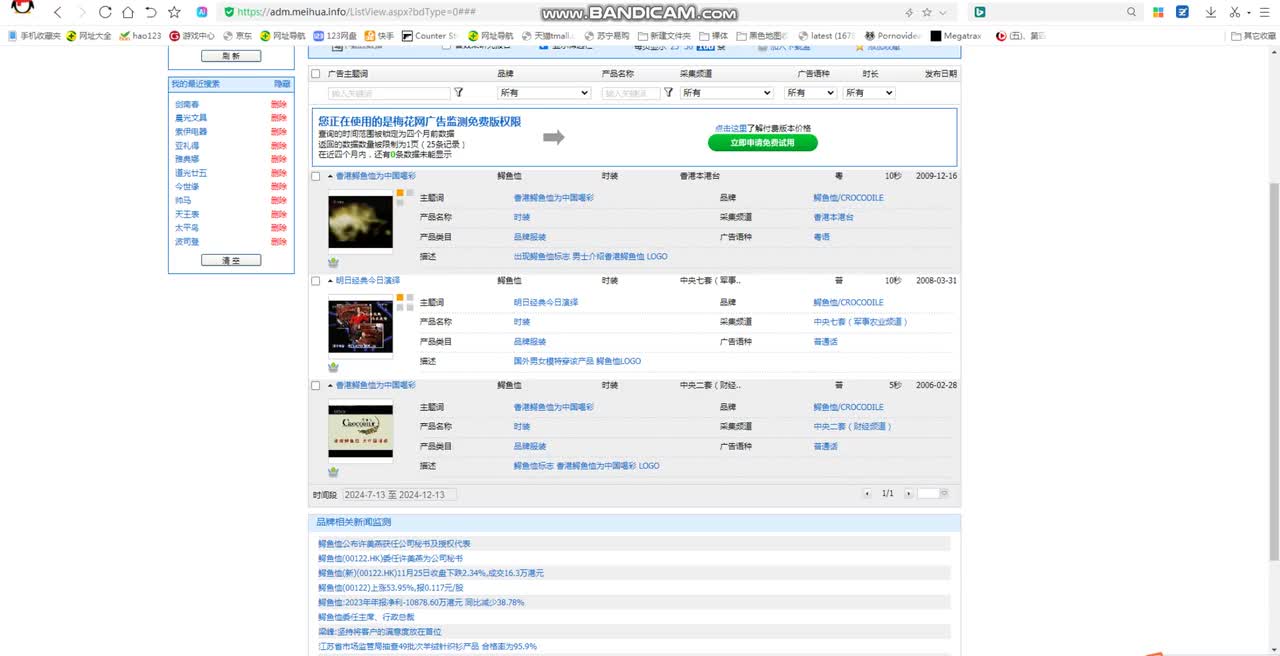Open the 黑色地图 bookmarks folder
This screenshot has height=656, width=1280.
[x=761, y=35]
